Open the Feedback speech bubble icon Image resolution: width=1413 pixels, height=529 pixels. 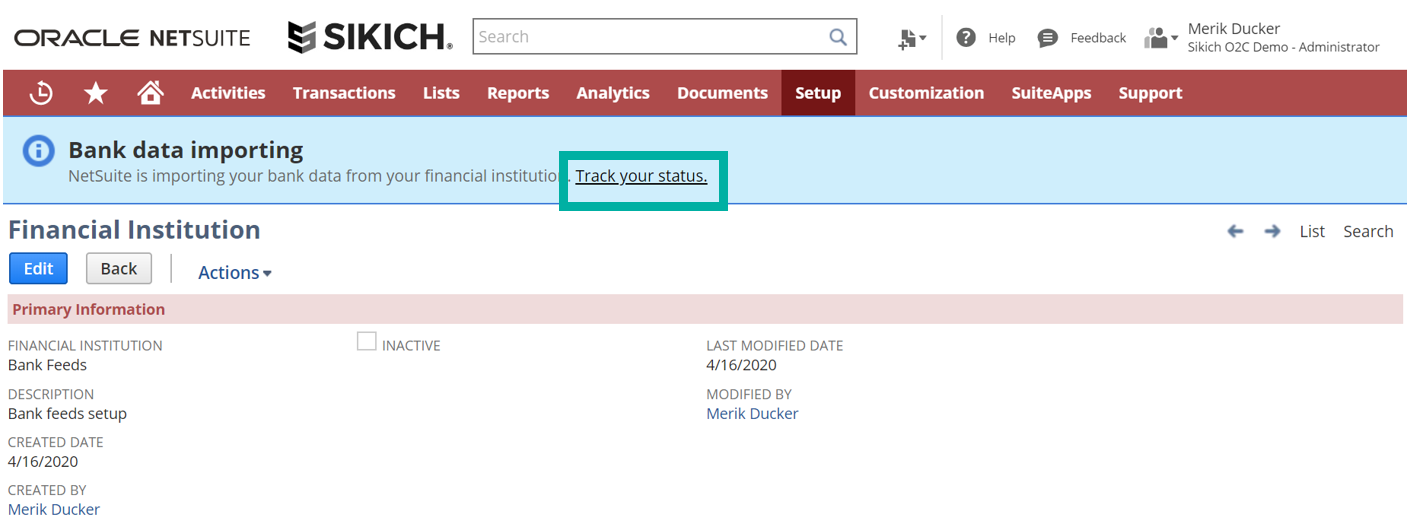pyautogui.click(x=1048, y=38)
